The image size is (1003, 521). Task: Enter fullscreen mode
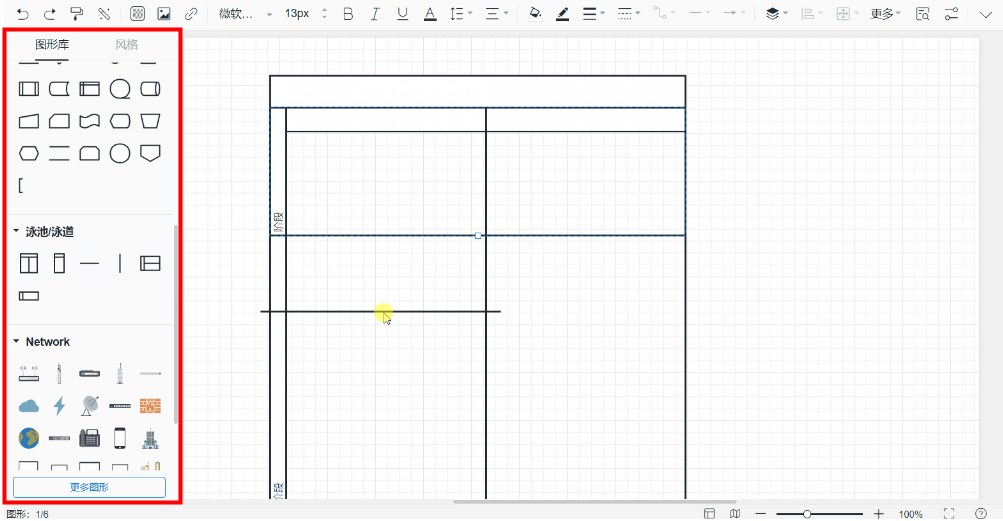pyautogui.click(x=949, y=513)
